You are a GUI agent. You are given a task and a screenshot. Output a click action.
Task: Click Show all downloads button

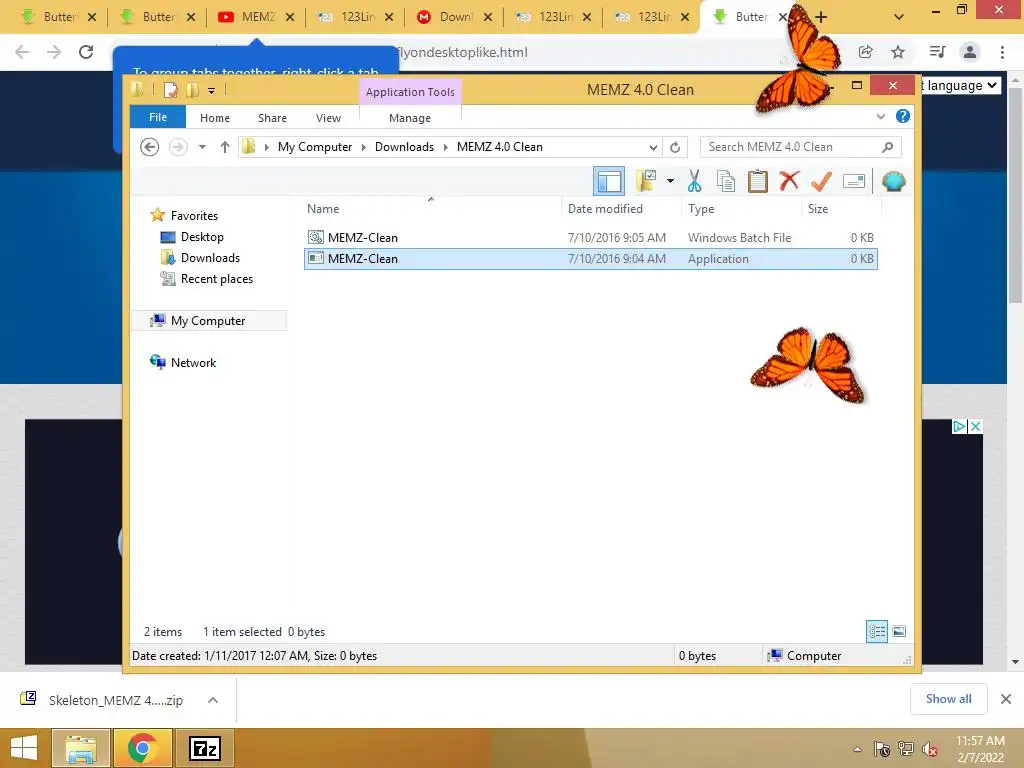tap(948, 699)
